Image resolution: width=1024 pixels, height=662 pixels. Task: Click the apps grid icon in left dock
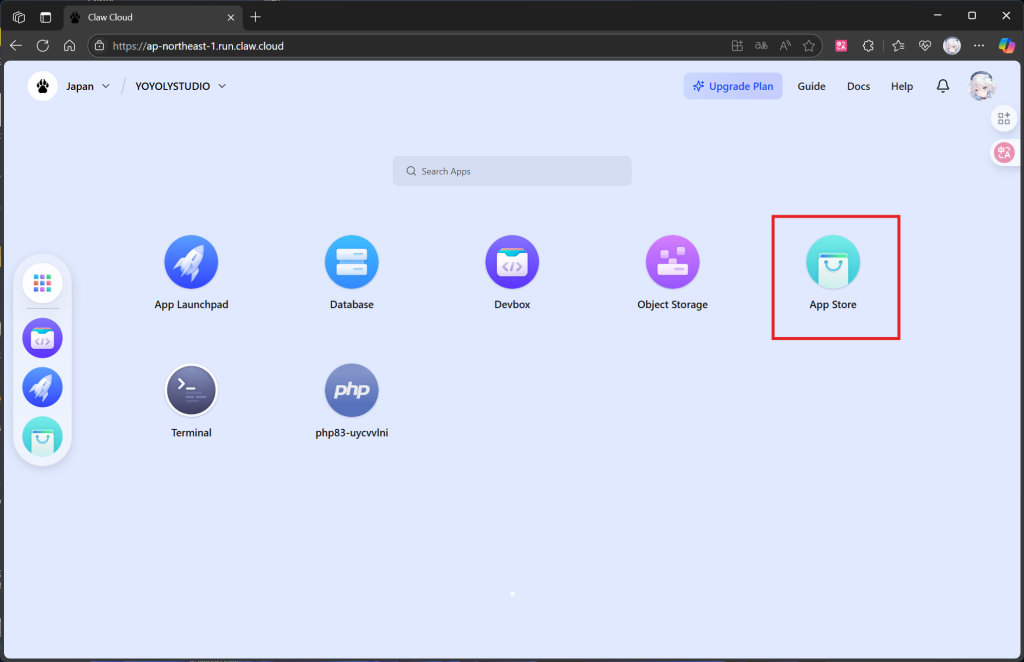[x=42, y=283]
